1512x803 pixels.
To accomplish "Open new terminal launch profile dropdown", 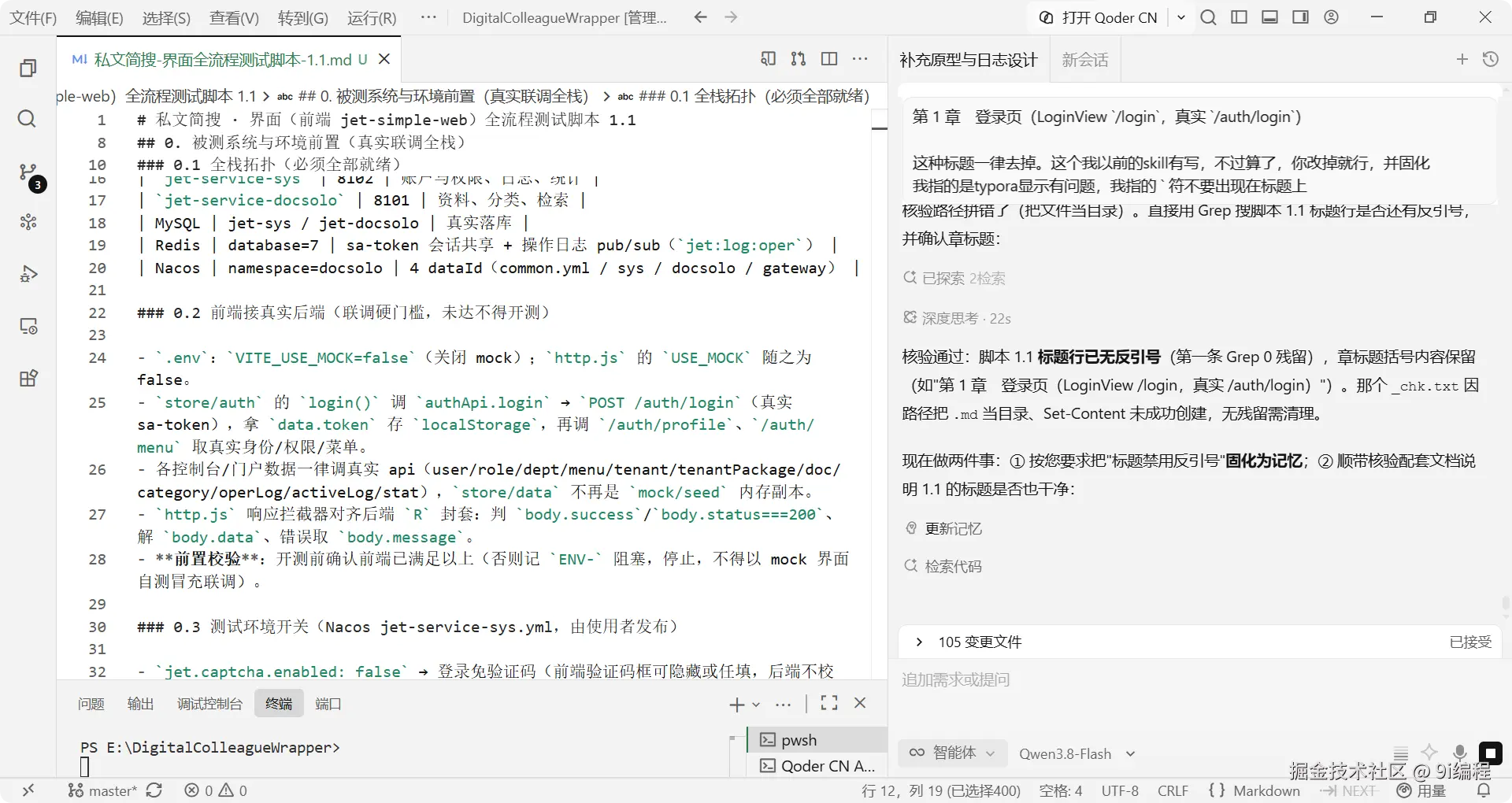I will pos(756,704).
